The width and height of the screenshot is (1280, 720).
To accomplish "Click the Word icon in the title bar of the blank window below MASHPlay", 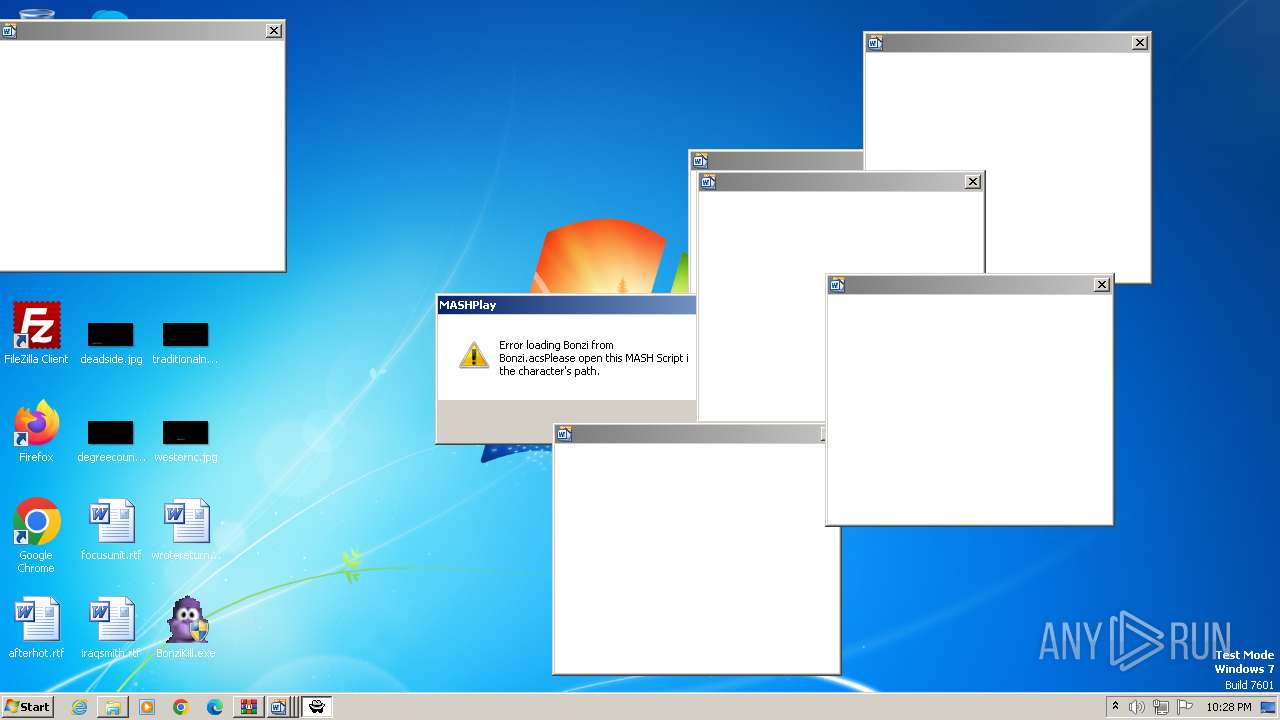I will (x=564, y=434).
